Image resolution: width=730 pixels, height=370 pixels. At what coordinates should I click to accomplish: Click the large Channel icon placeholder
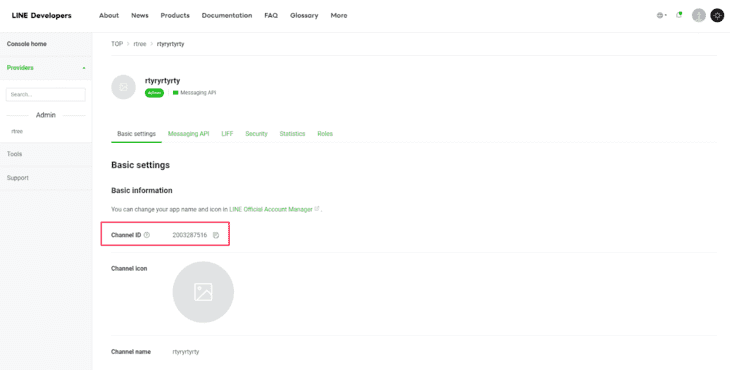click(x=203, y=292)
